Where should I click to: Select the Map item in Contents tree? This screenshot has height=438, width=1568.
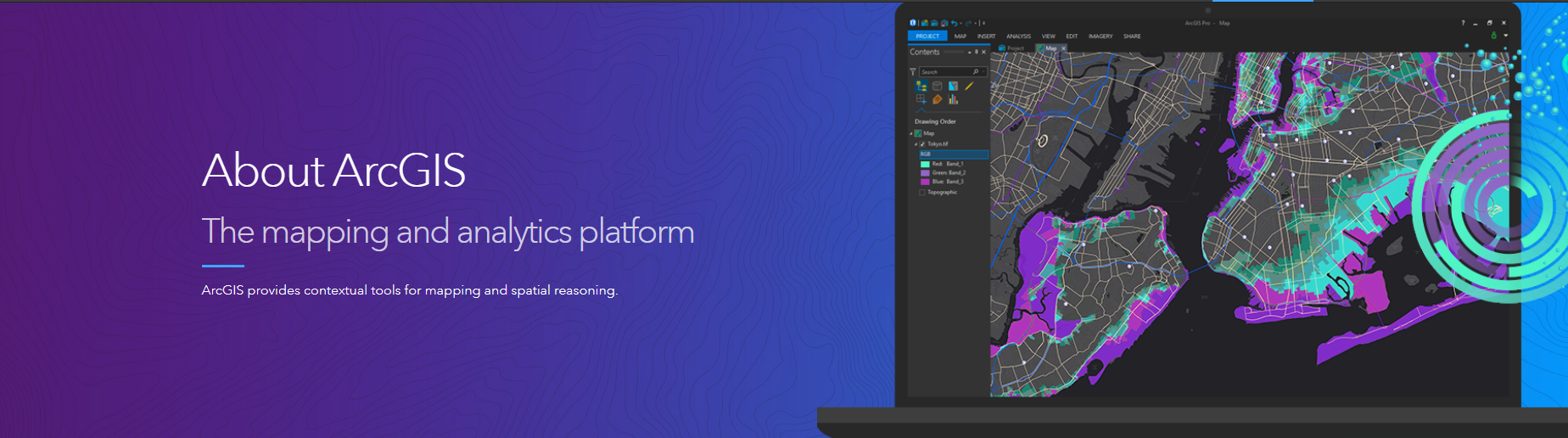(x=929, y=133)
